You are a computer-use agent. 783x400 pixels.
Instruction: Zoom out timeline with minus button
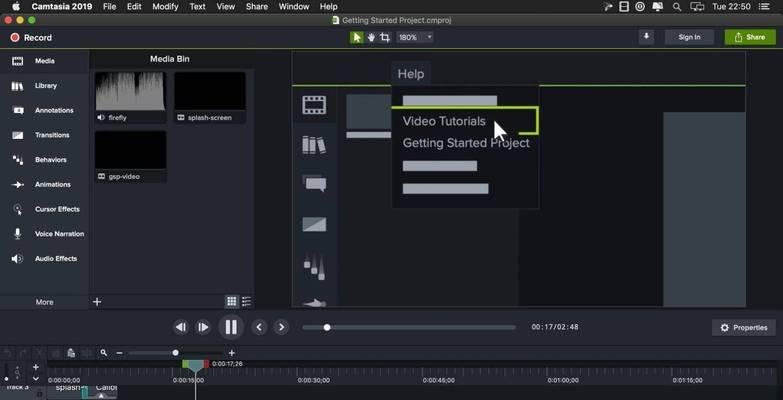point(119,353)
